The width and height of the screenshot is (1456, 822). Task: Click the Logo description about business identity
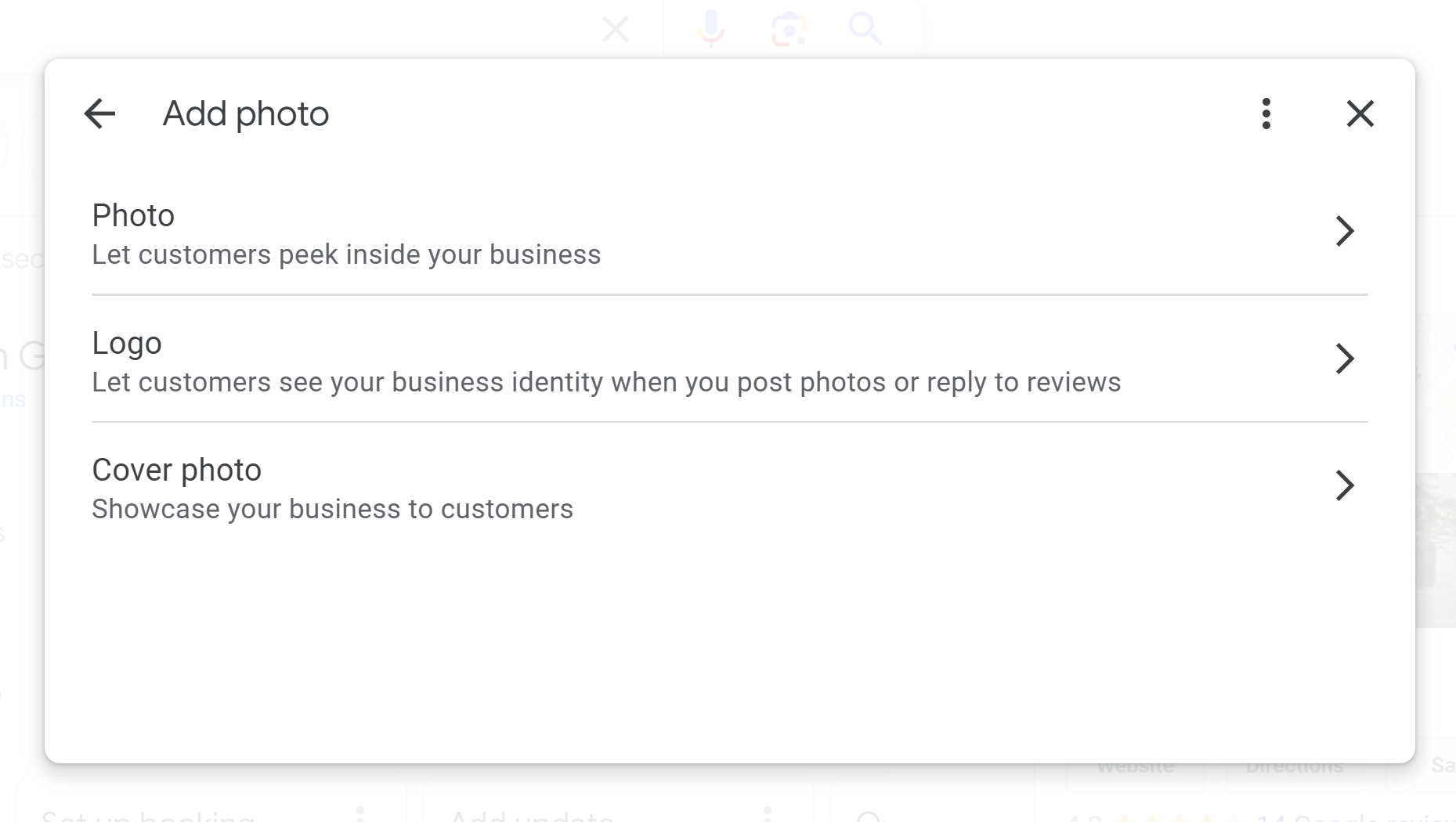(x=606, y=383)
